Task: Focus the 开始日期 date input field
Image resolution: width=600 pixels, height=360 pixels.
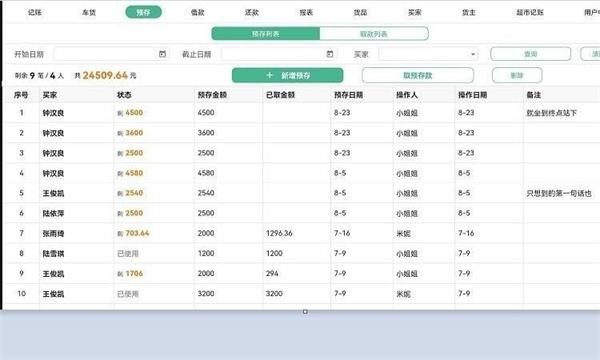Action: 111,54
